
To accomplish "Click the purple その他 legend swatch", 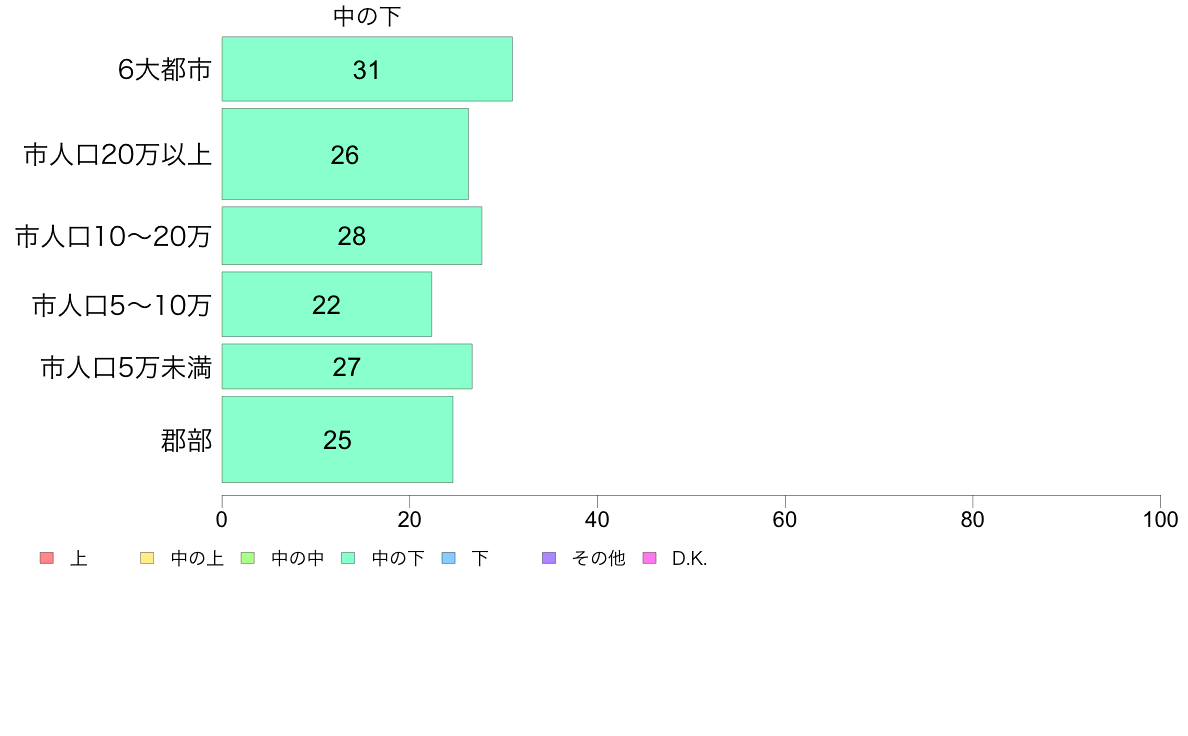I will coord(549,558).
